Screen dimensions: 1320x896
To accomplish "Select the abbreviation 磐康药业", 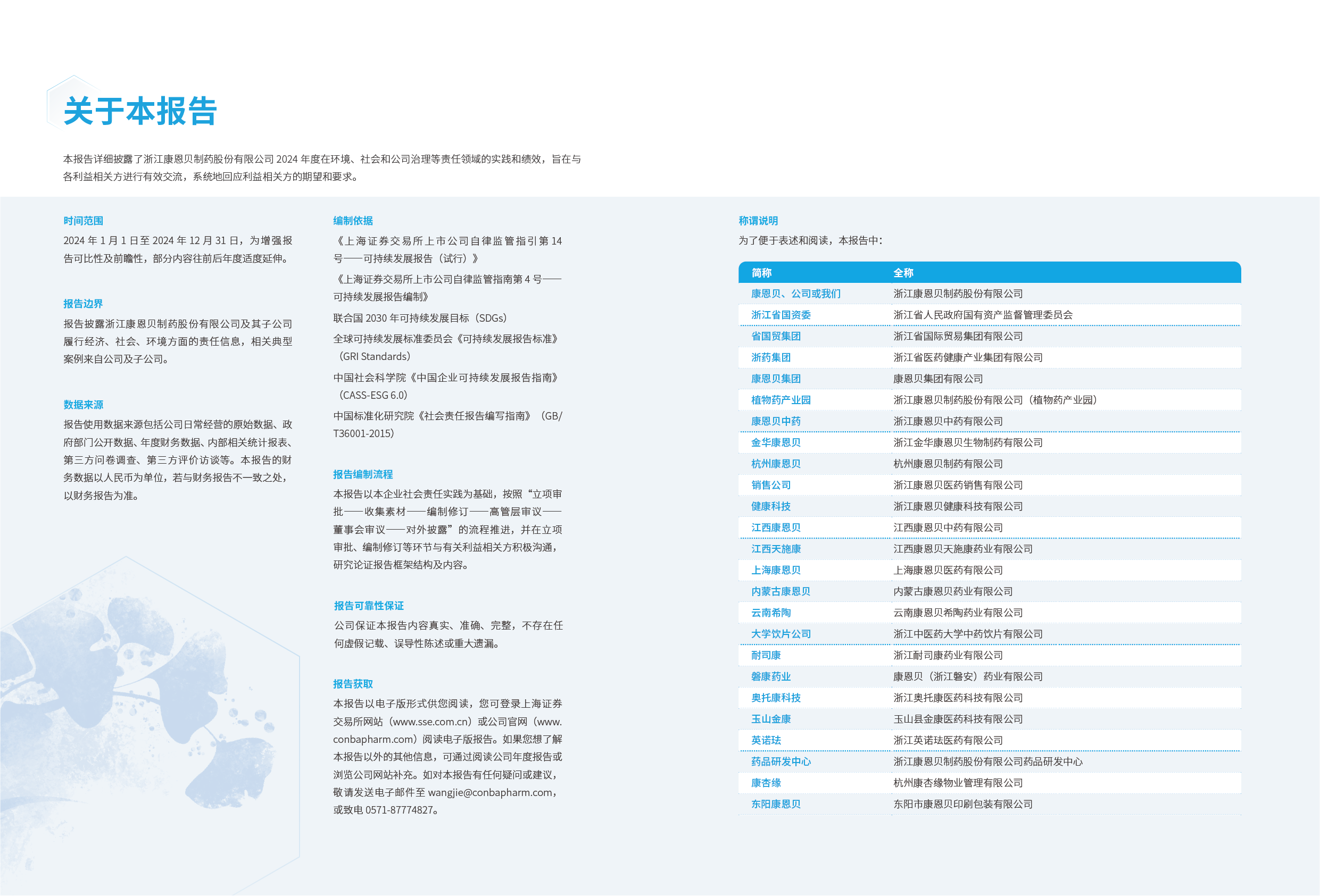I will 771,677.
